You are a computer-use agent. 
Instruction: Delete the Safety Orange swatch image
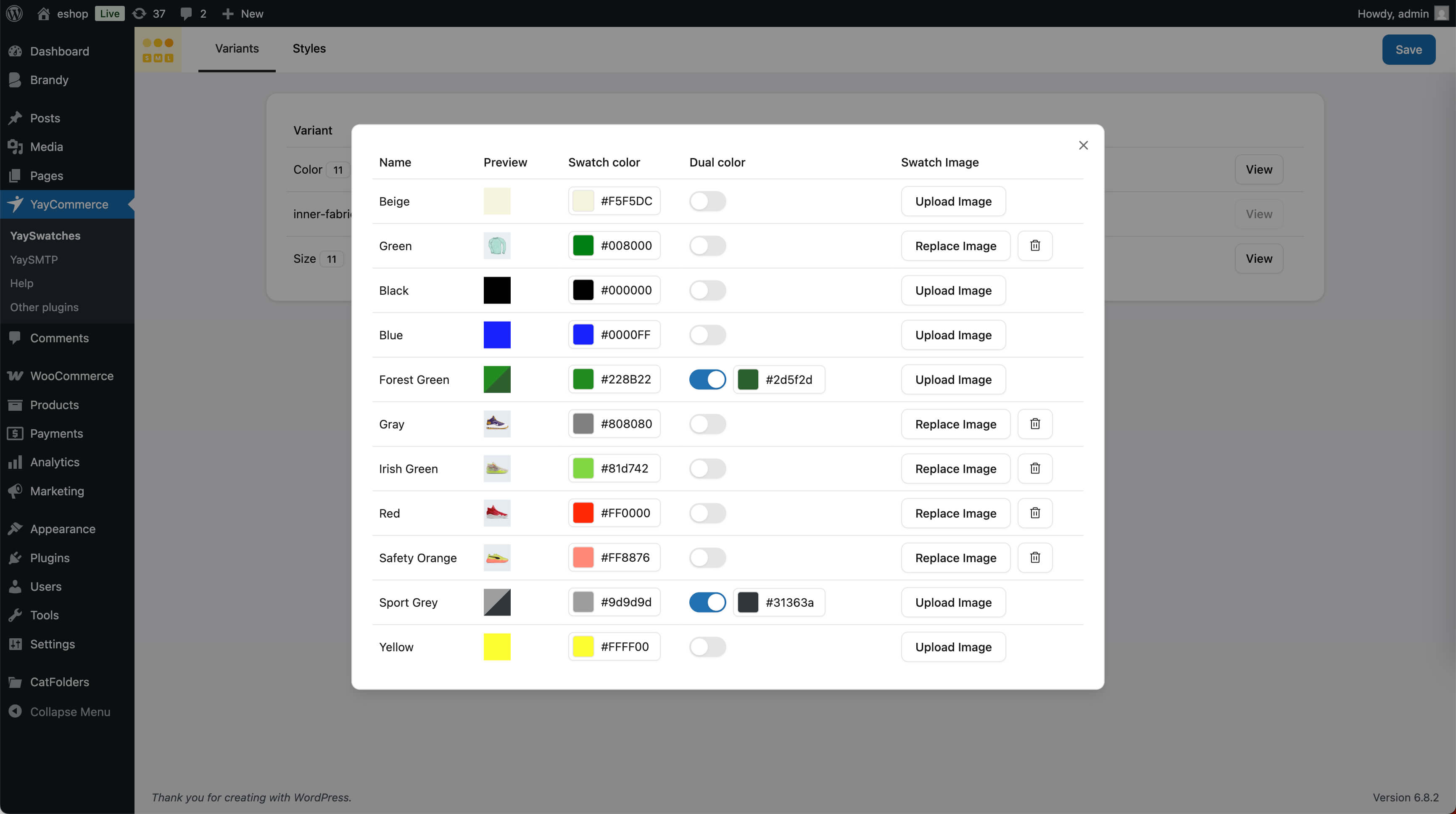pos(1034,558)
